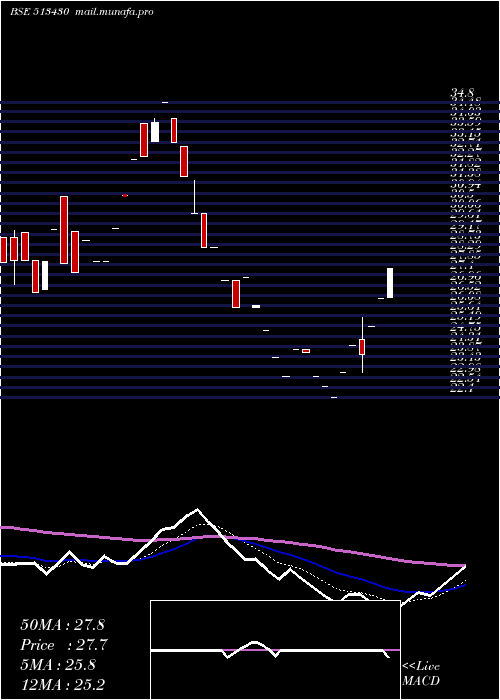Click inside the Live MACD inset chart
Screen dimensions: 500x700
[x=275, y=650]
